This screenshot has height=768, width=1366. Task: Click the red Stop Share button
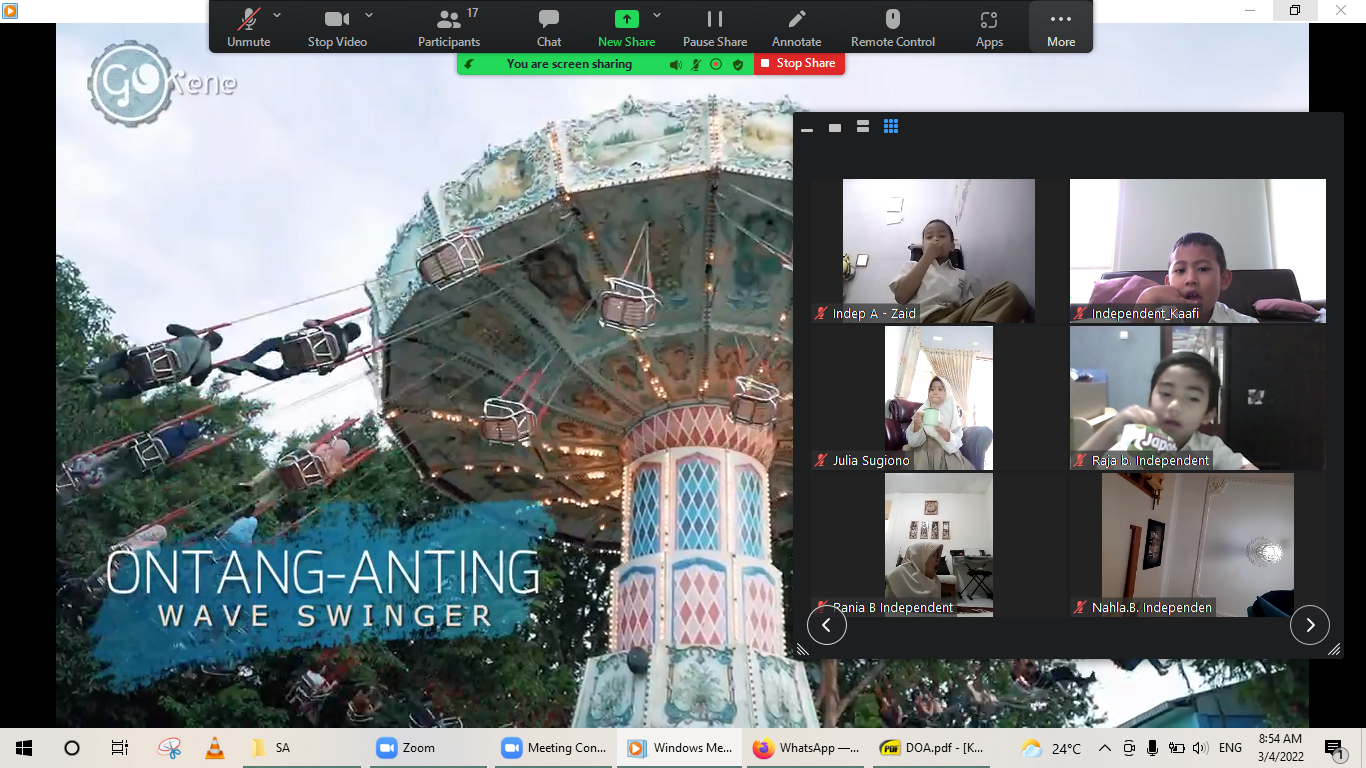click(799, 63)
